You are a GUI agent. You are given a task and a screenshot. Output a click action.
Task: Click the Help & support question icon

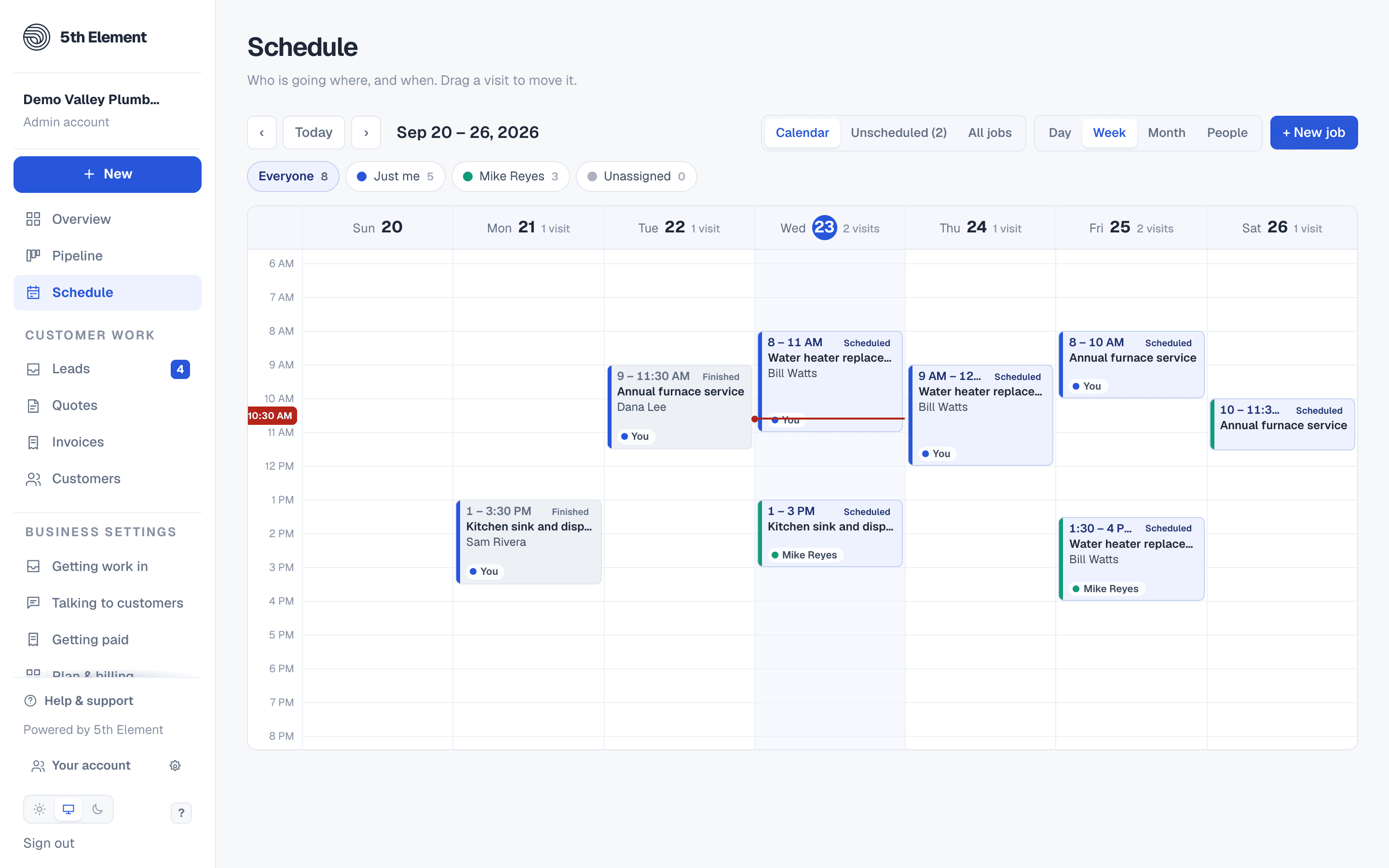click(30, 700)
